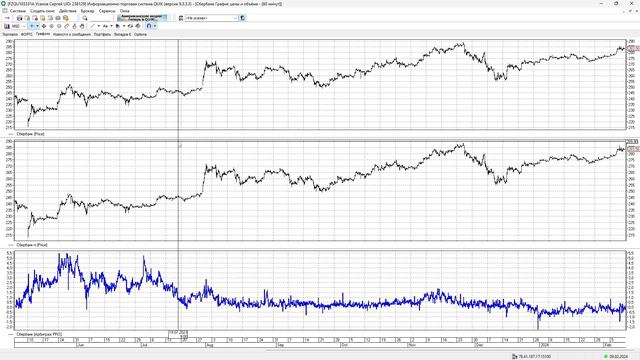
Task: Click the Feb label on the time axis
Action: pos(608,345)
